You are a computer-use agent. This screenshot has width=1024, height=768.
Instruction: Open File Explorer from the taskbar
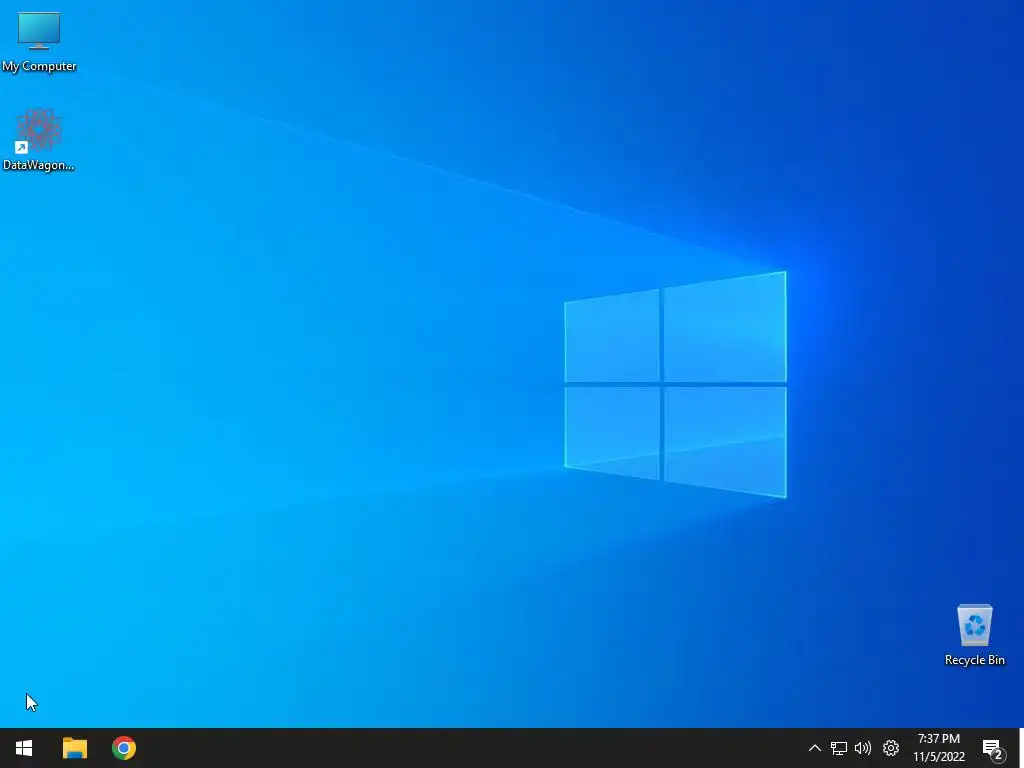pos(74,748)
